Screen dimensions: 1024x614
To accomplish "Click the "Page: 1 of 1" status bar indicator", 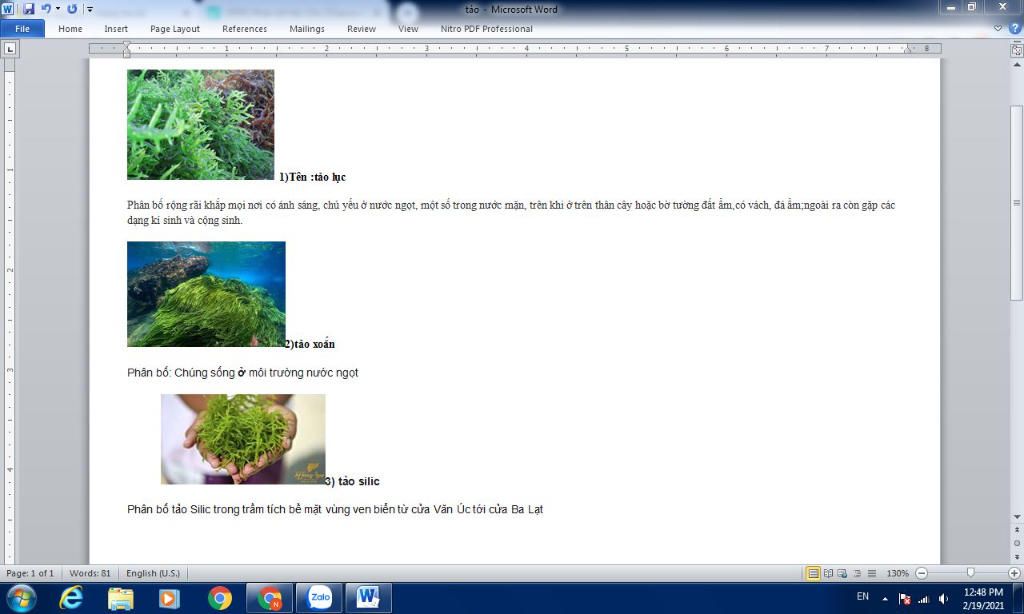I will tap(30, 574).
